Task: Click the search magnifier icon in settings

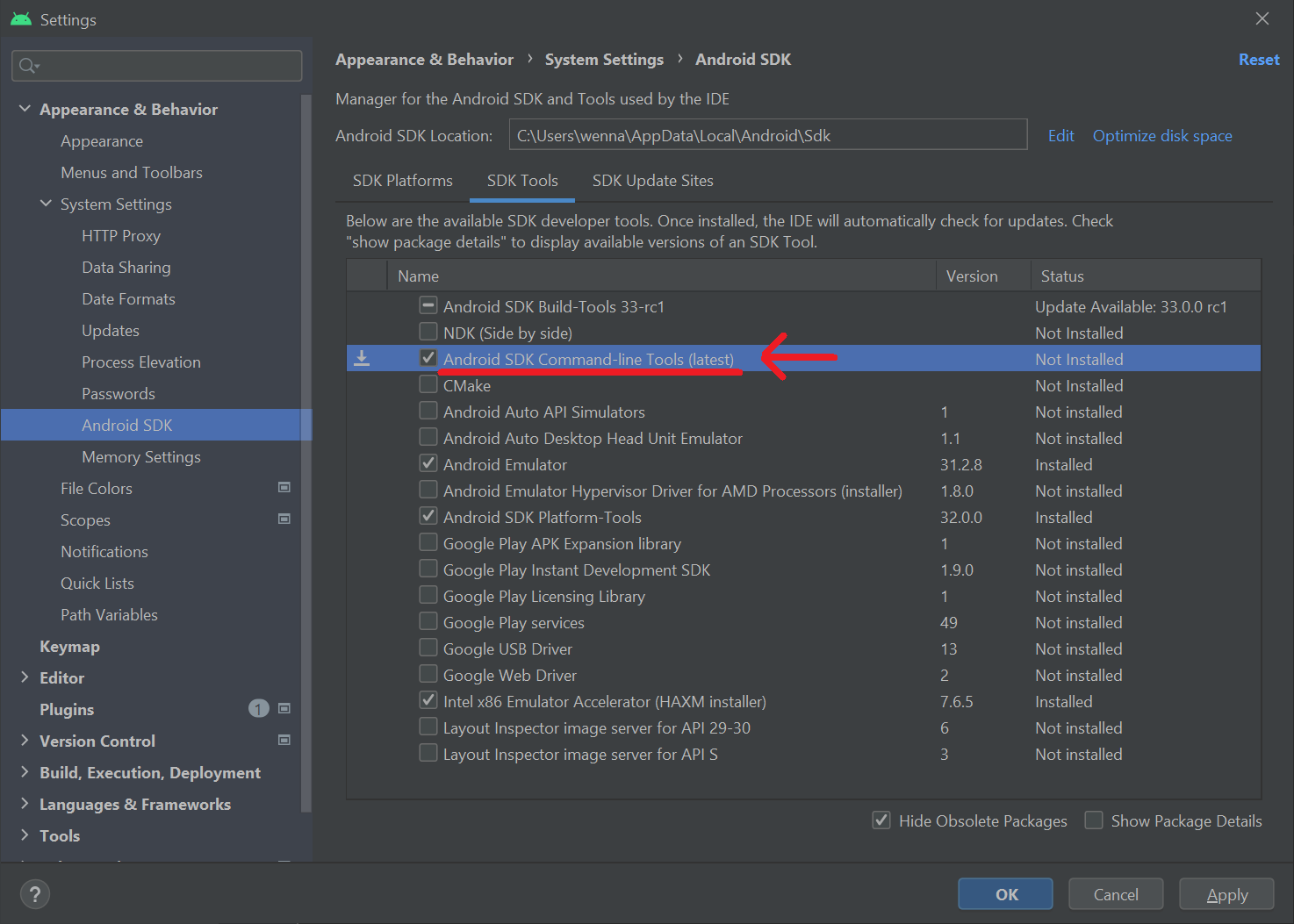Action: coord(27,66)
